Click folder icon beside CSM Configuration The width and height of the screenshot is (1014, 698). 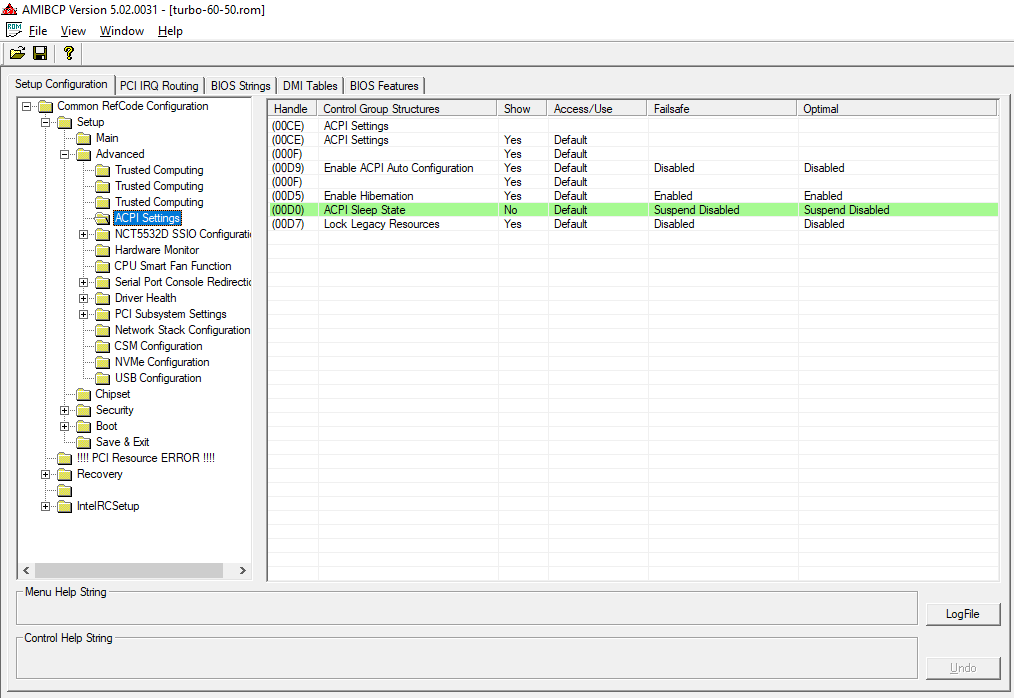pos(102,347)
